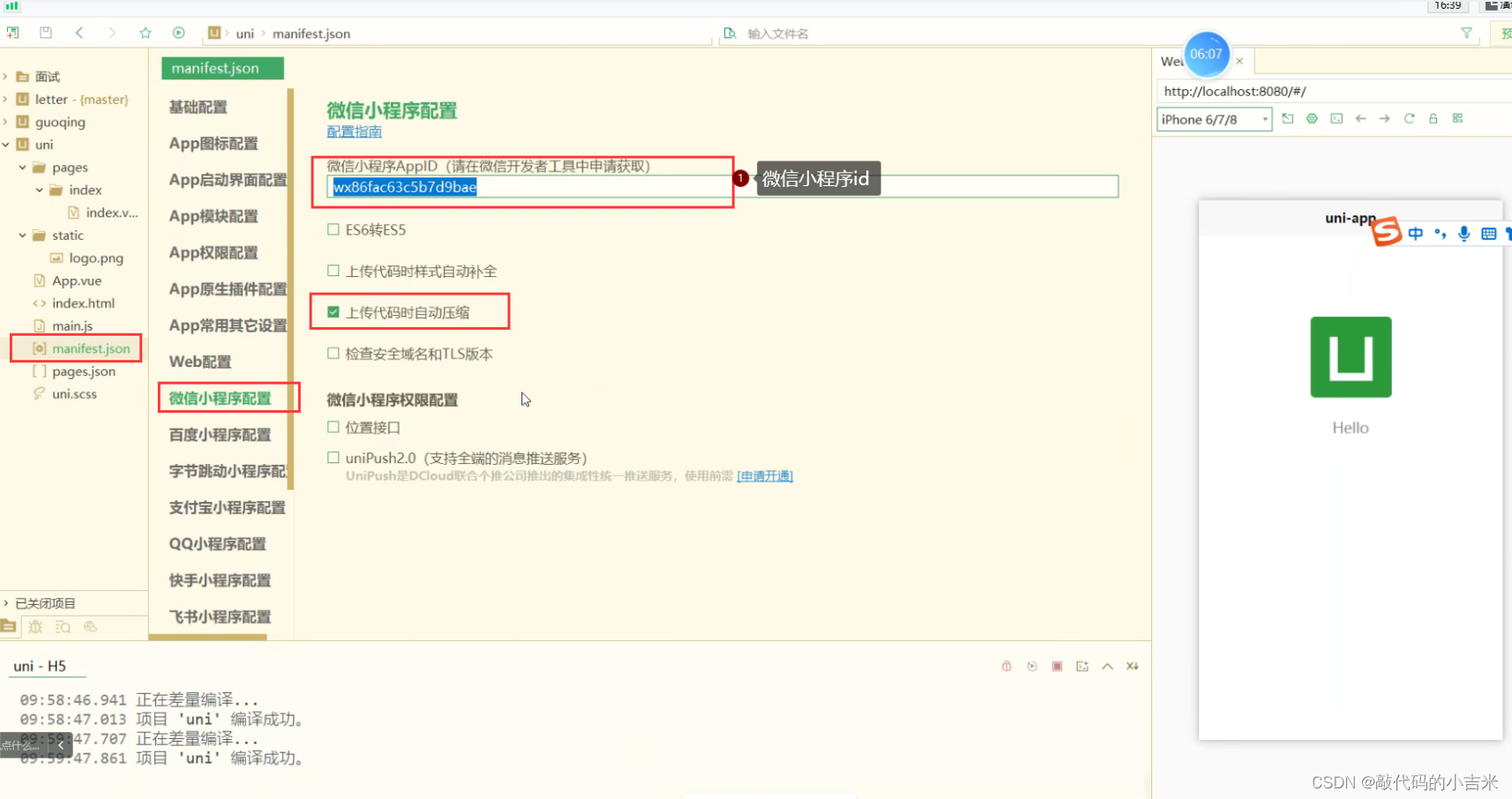Screen dimensions: 1512x799
Task: Click the rotate device icon in preview
Action: point(1288,118)
